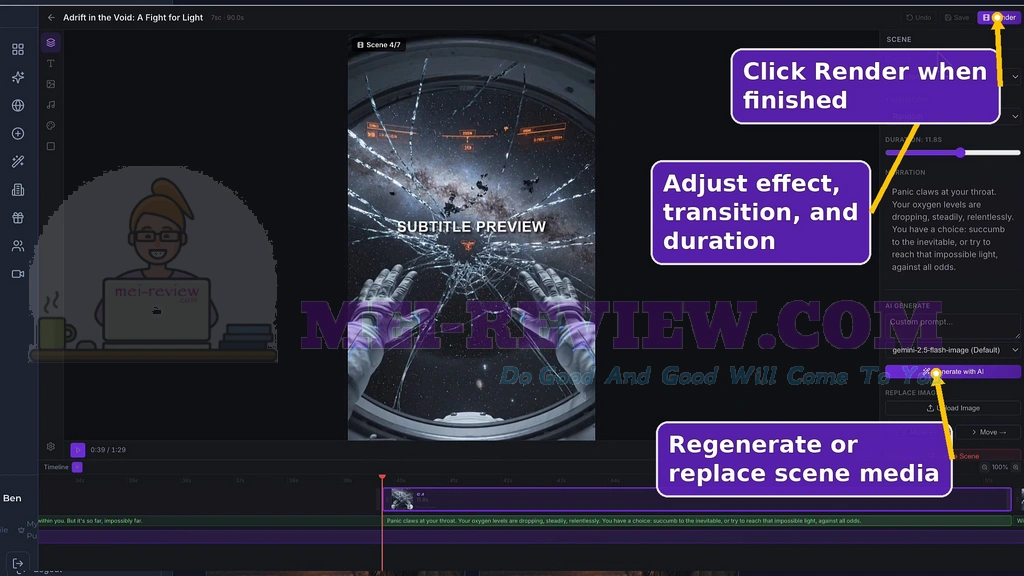Click Generate with AI button

pos(952,372)
